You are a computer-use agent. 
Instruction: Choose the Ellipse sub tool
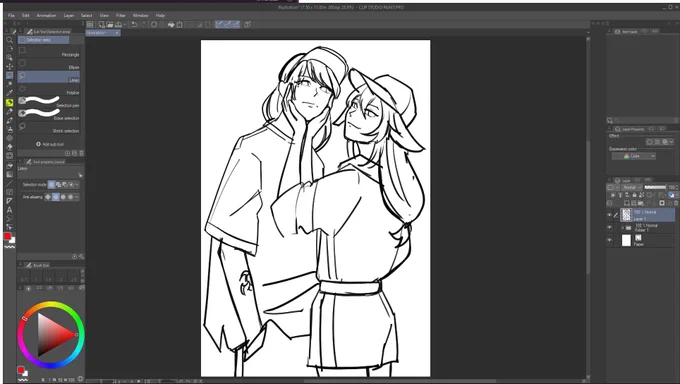point(49,65)
